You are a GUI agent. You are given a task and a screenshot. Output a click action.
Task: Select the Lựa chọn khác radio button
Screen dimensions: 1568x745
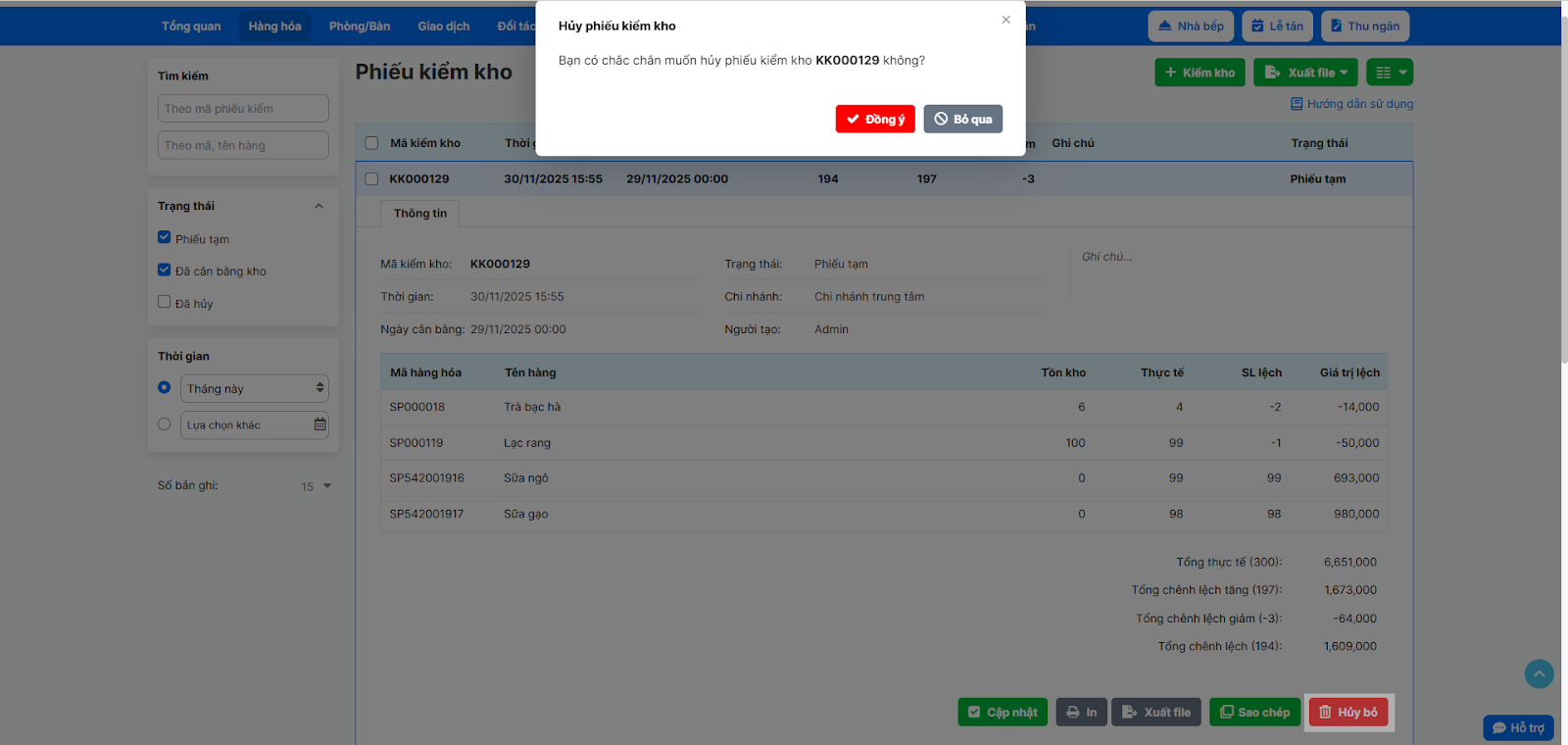[164, 424]
